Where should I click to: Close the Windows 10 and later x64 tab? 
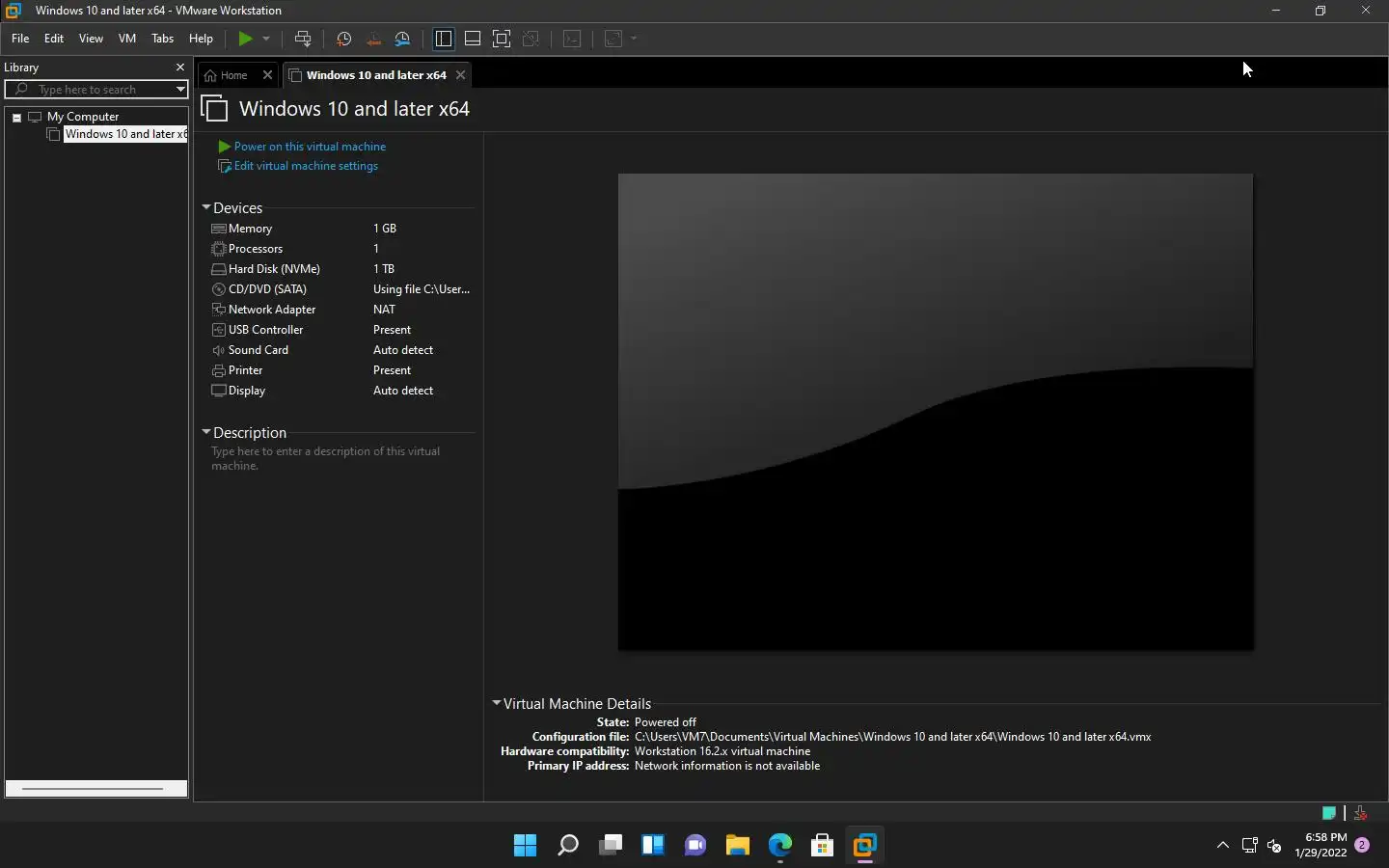[461, 75]
